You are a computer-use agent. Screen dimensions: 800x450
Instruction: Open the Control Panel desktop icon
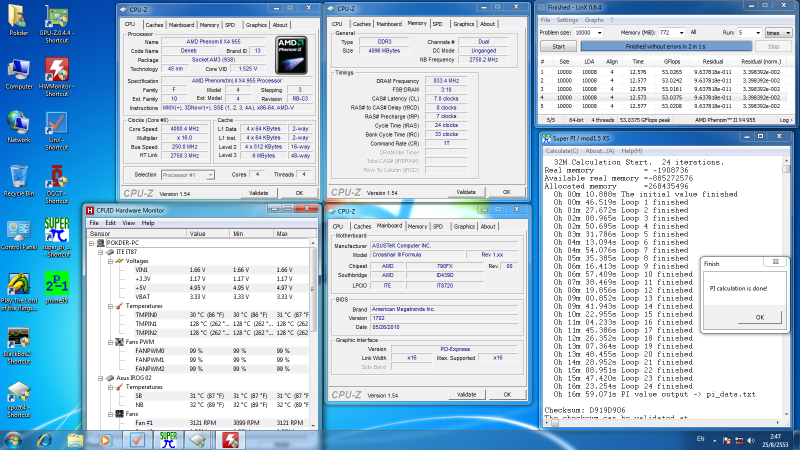(x=17, y=230)
